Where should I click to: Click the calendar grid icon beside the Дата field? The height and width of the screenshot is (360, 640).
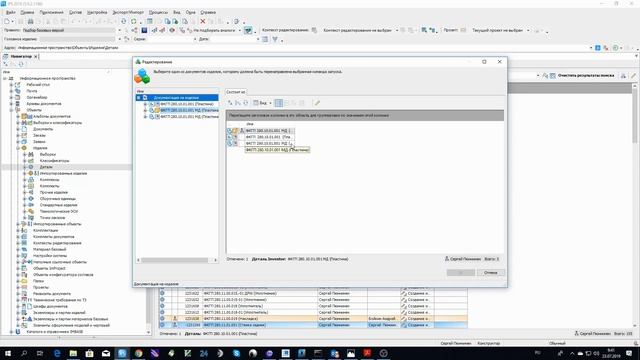click(265, 39)
